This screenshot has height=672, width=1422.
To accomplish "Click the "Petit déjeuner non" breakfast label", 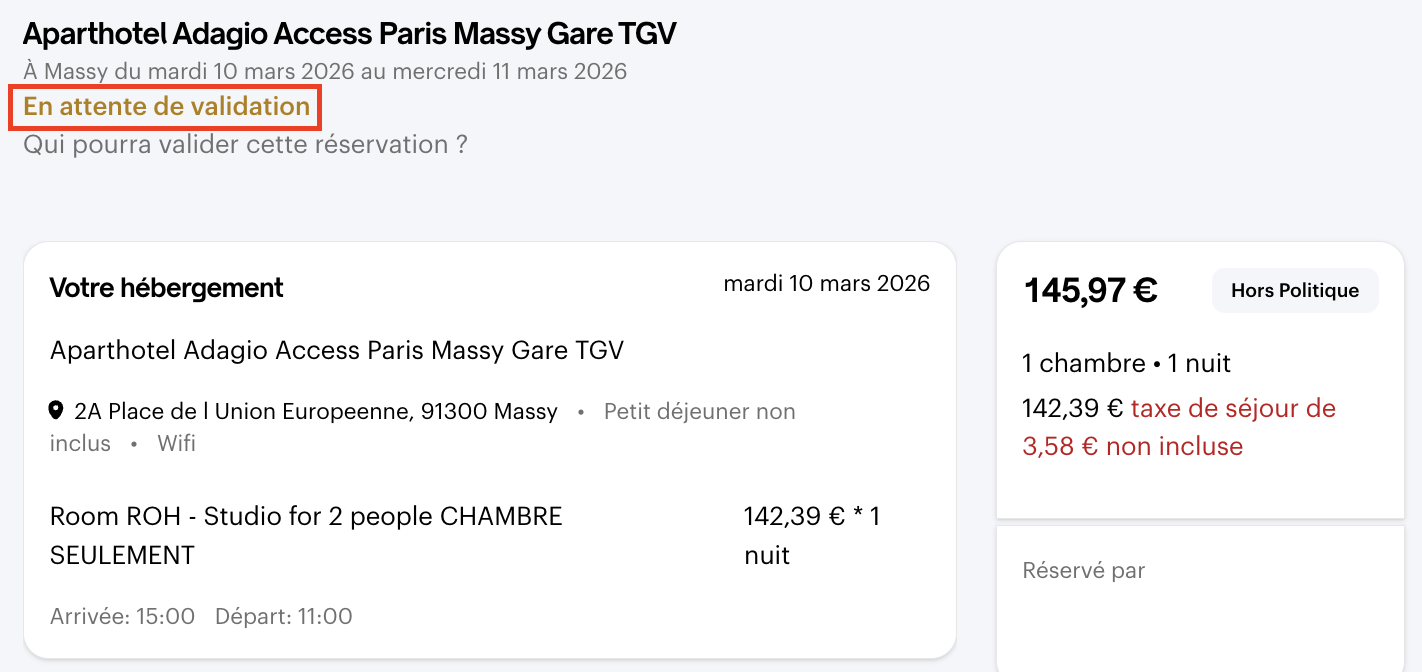I will [x=699, y=411].
